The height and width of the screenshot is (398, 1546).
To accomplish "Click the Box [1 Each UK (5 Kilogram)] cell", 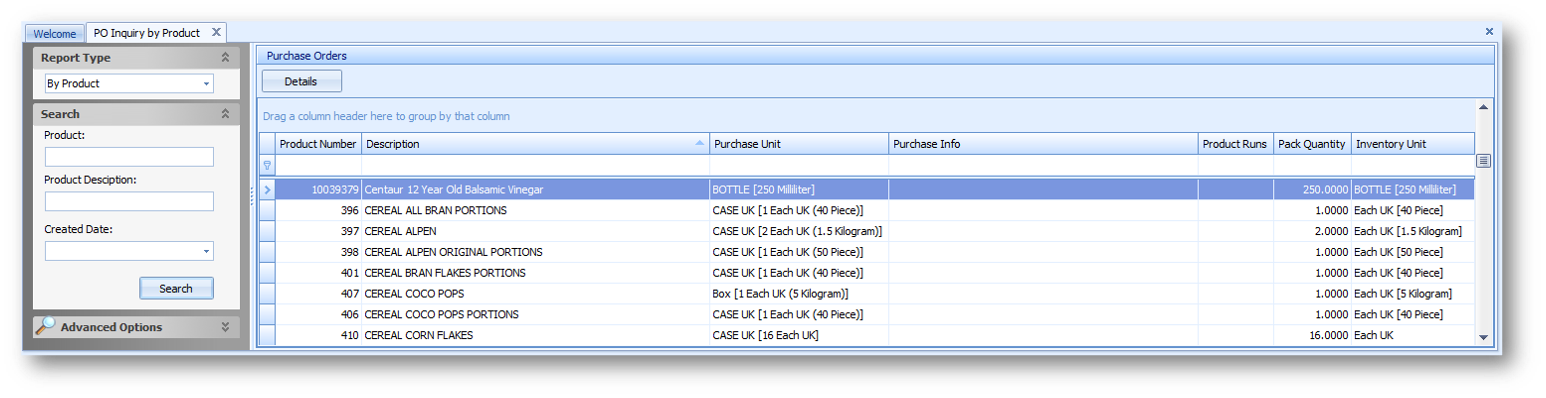I will [x=799, y=294].
